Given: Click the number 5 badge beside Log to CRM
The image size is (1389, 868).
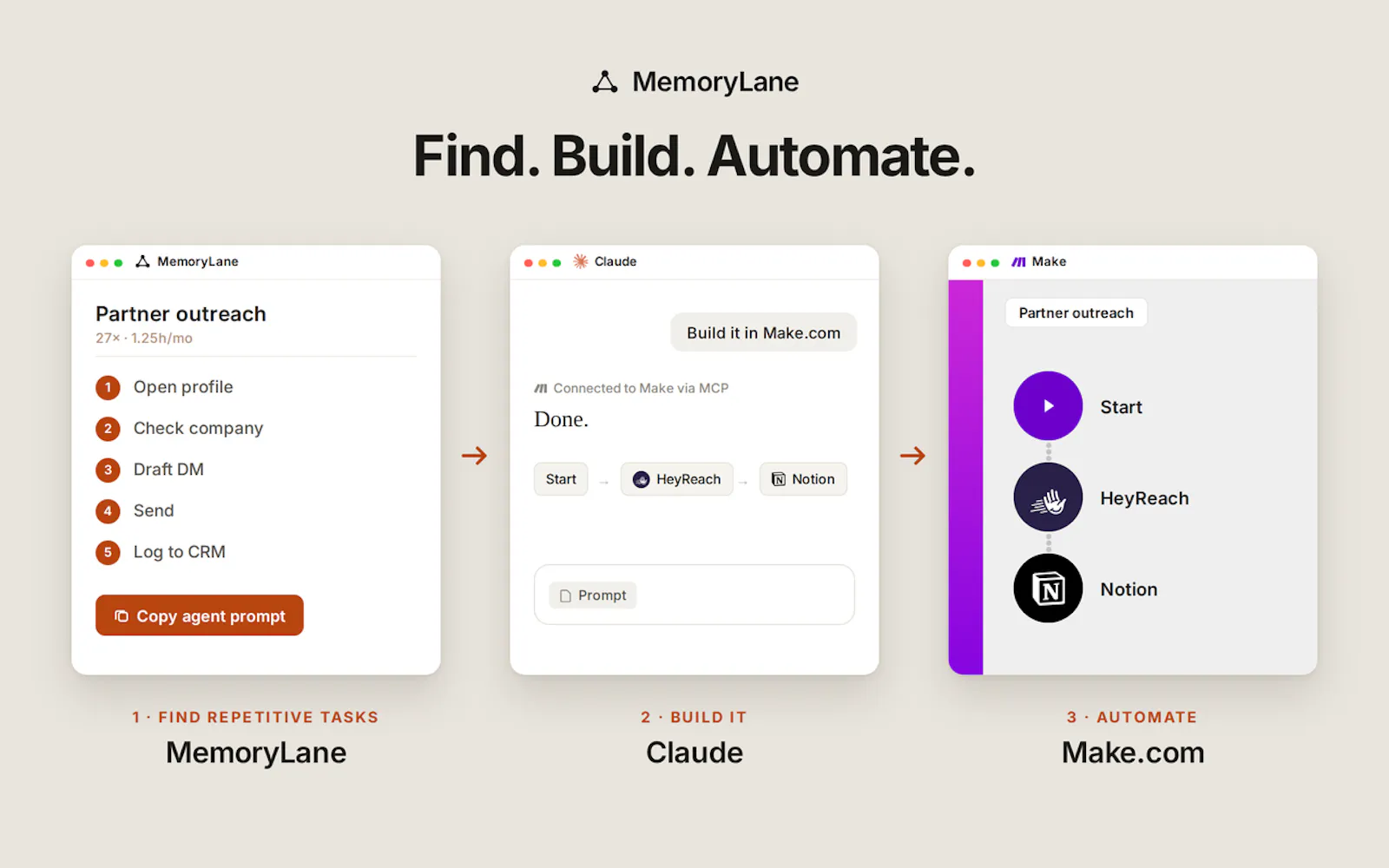Looking at the screenshot, I should (108, 552).
